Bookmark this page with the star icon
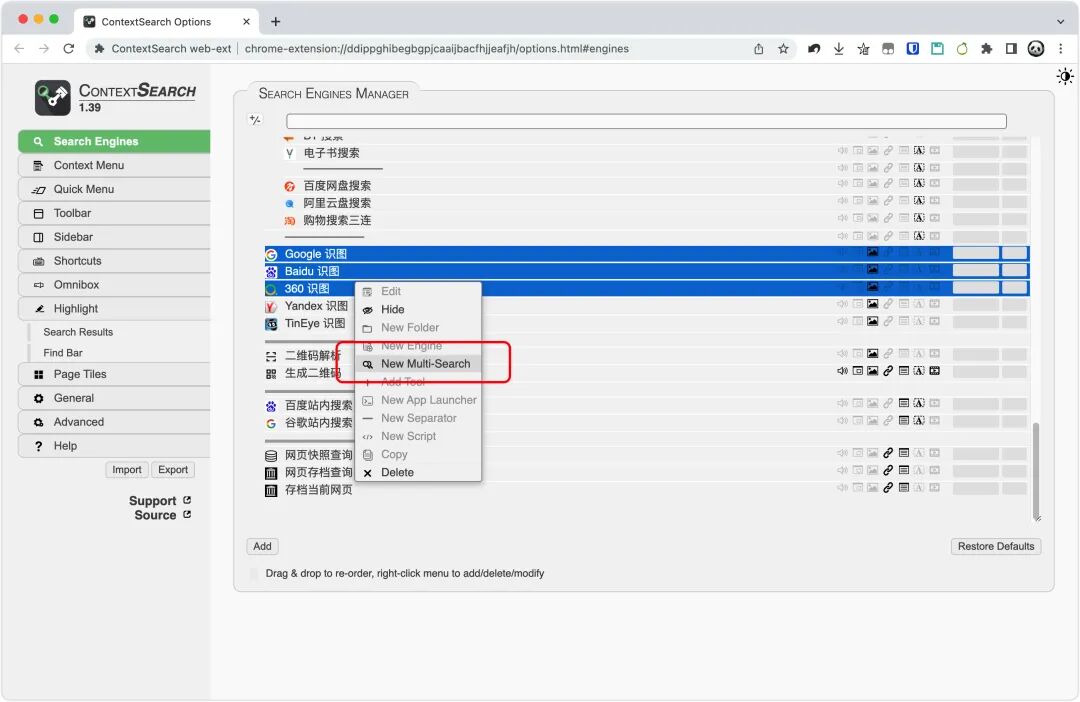 [783, 49]
